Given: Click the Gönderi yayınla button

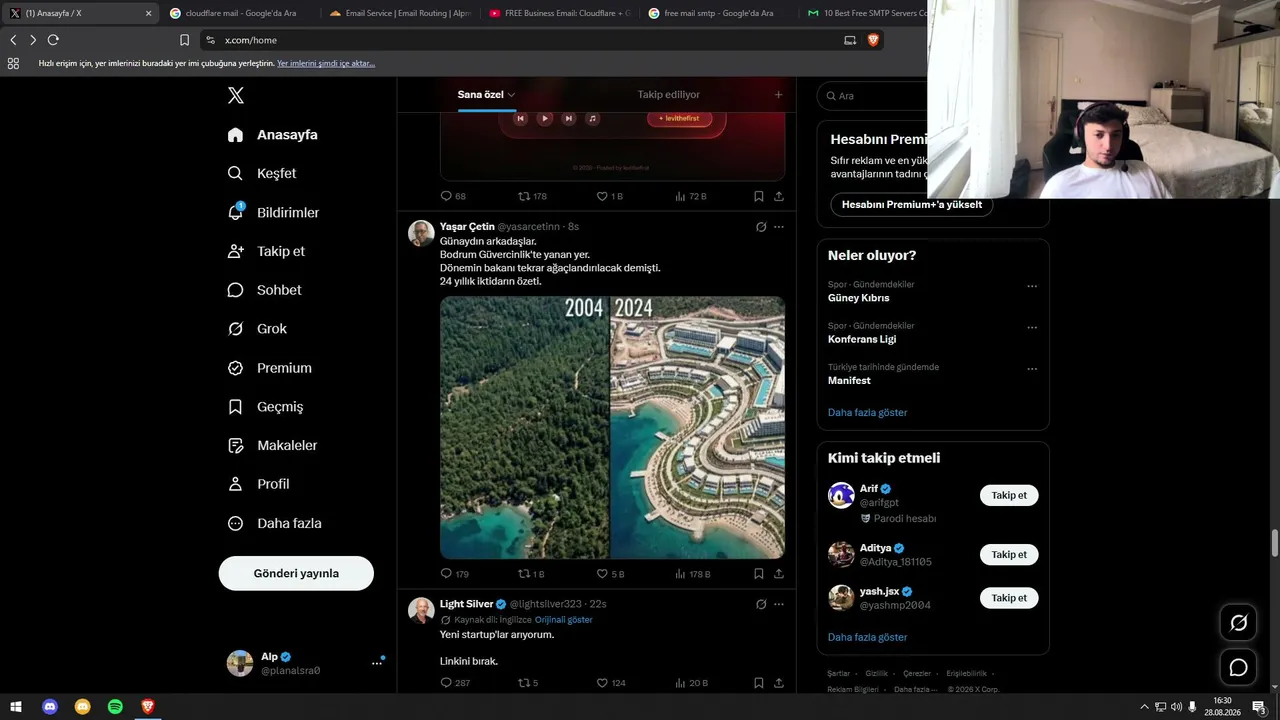Looking at the screenshot, I should pos(296,573).
